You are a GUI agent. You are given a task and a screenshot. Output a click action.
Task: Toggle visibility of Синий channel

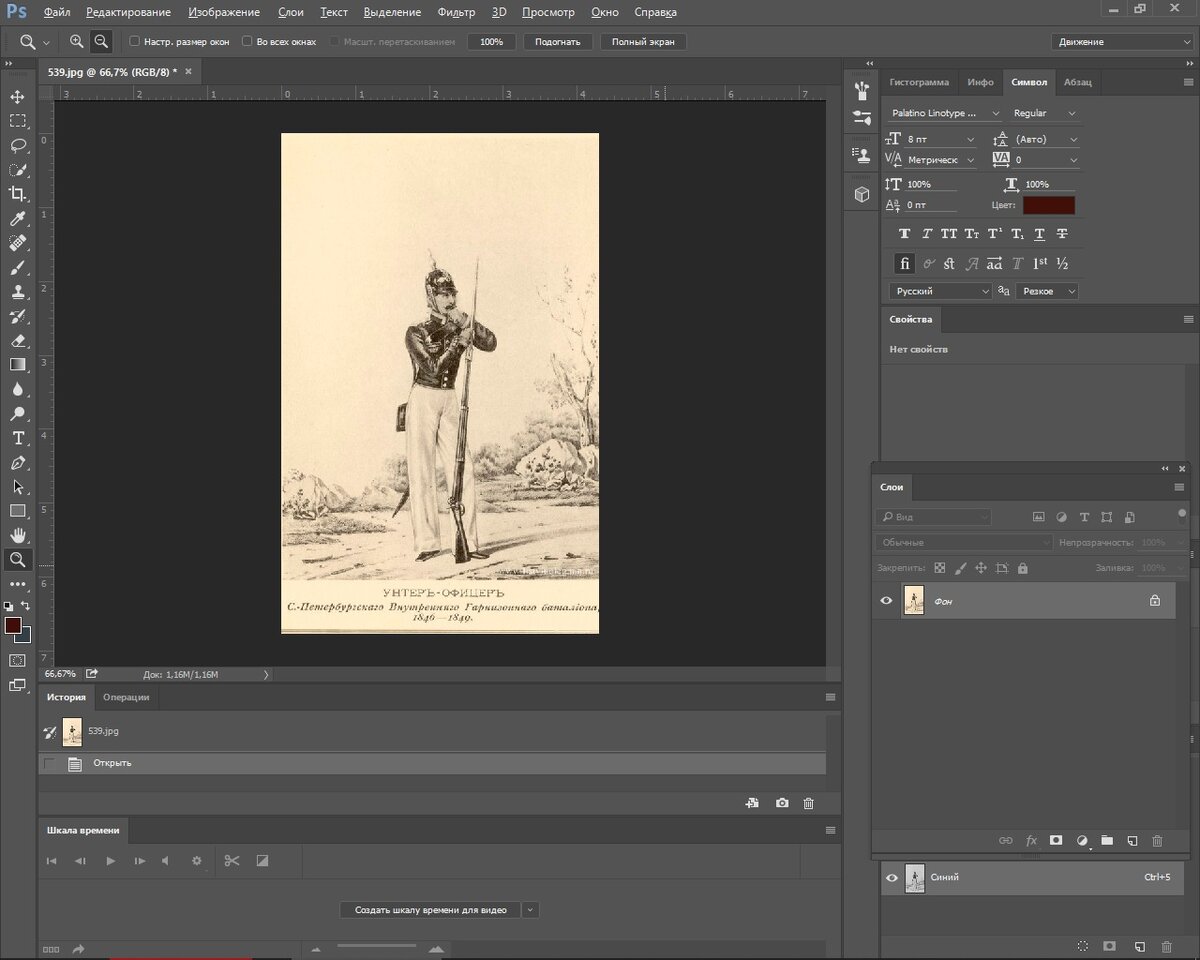pyautogui.click(x=891, y=878)
